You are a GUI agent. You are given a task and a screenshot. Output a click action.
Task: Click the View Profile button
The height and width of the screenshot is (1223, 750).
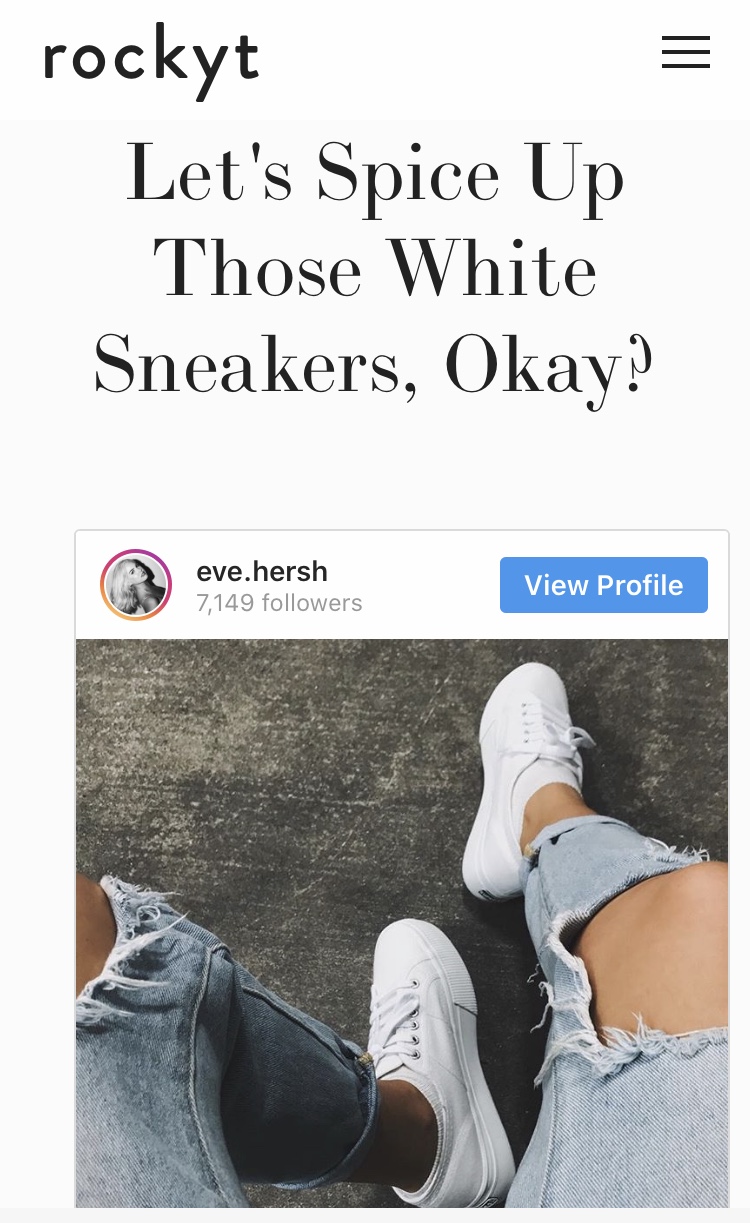[x=604, y=585]
